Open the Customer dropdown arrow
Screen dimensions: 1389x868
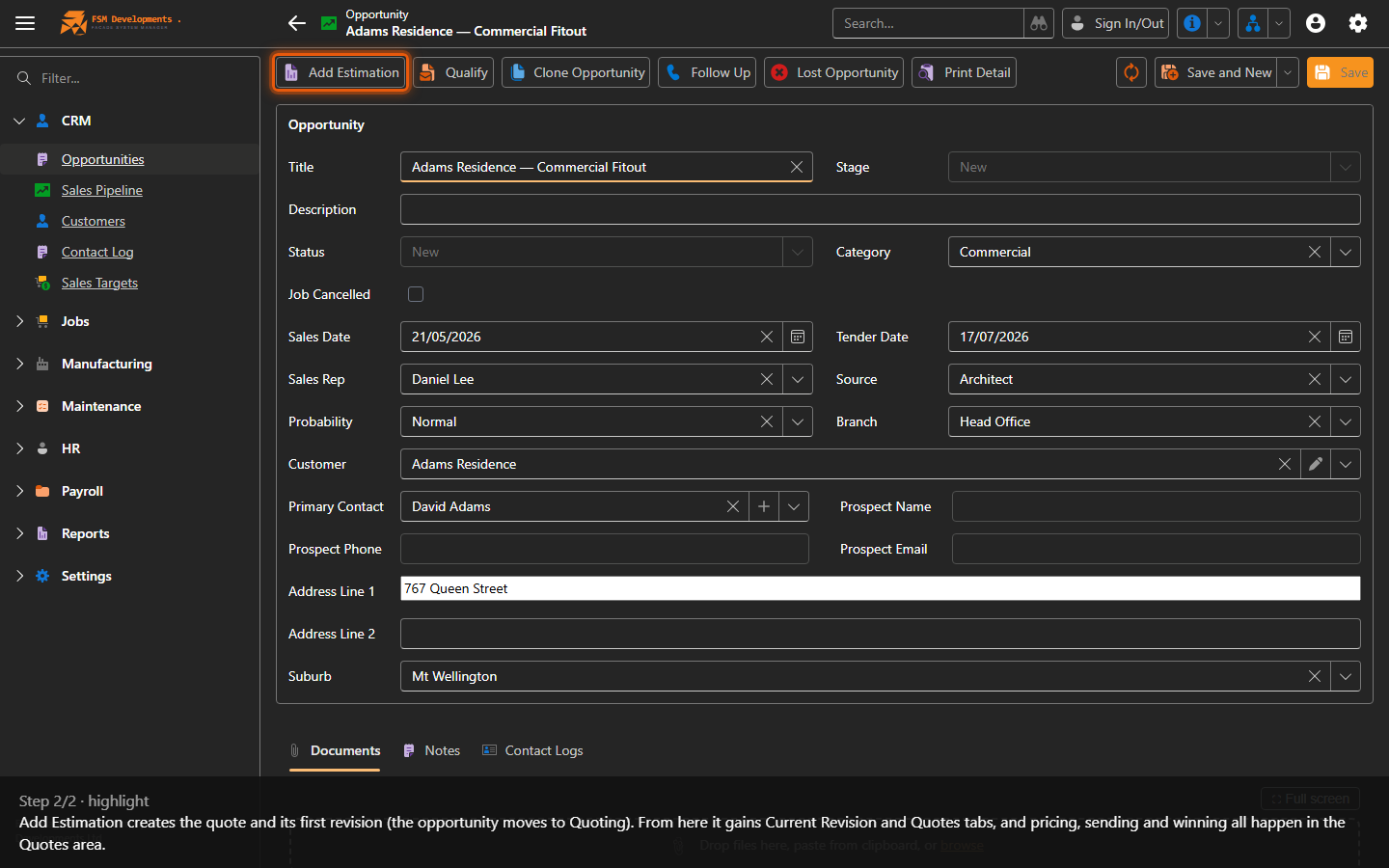[1346, 464]
